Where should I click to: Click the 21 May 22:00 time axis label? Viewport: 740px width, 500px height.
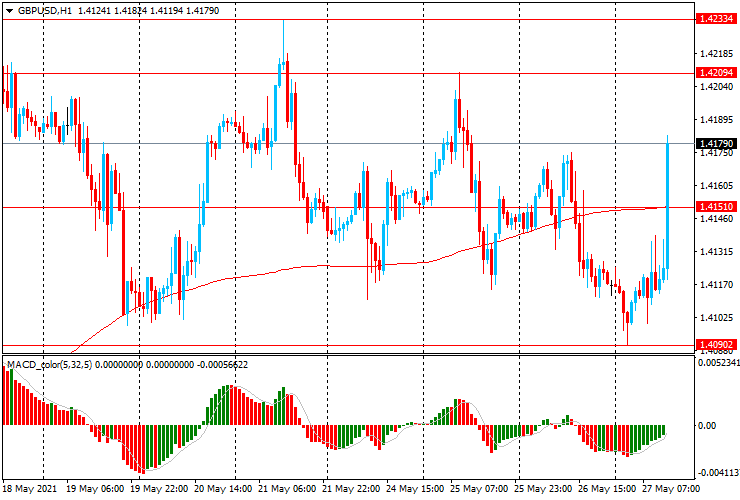pos(351,488)
